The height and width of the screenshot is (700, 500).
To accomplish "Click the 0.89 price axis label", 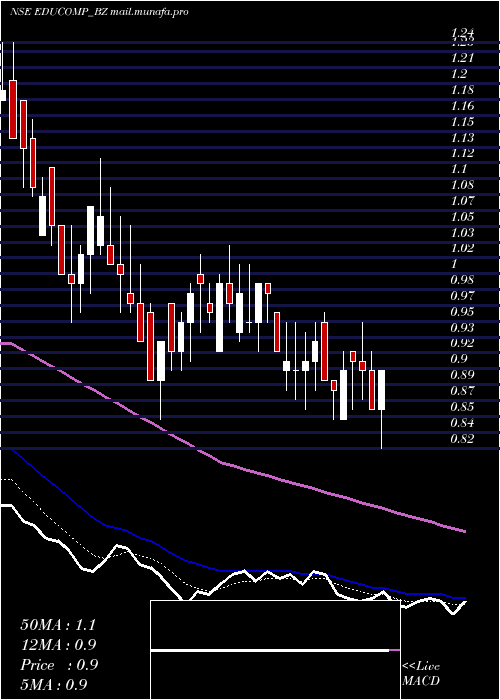I will [x=462, y=375].
